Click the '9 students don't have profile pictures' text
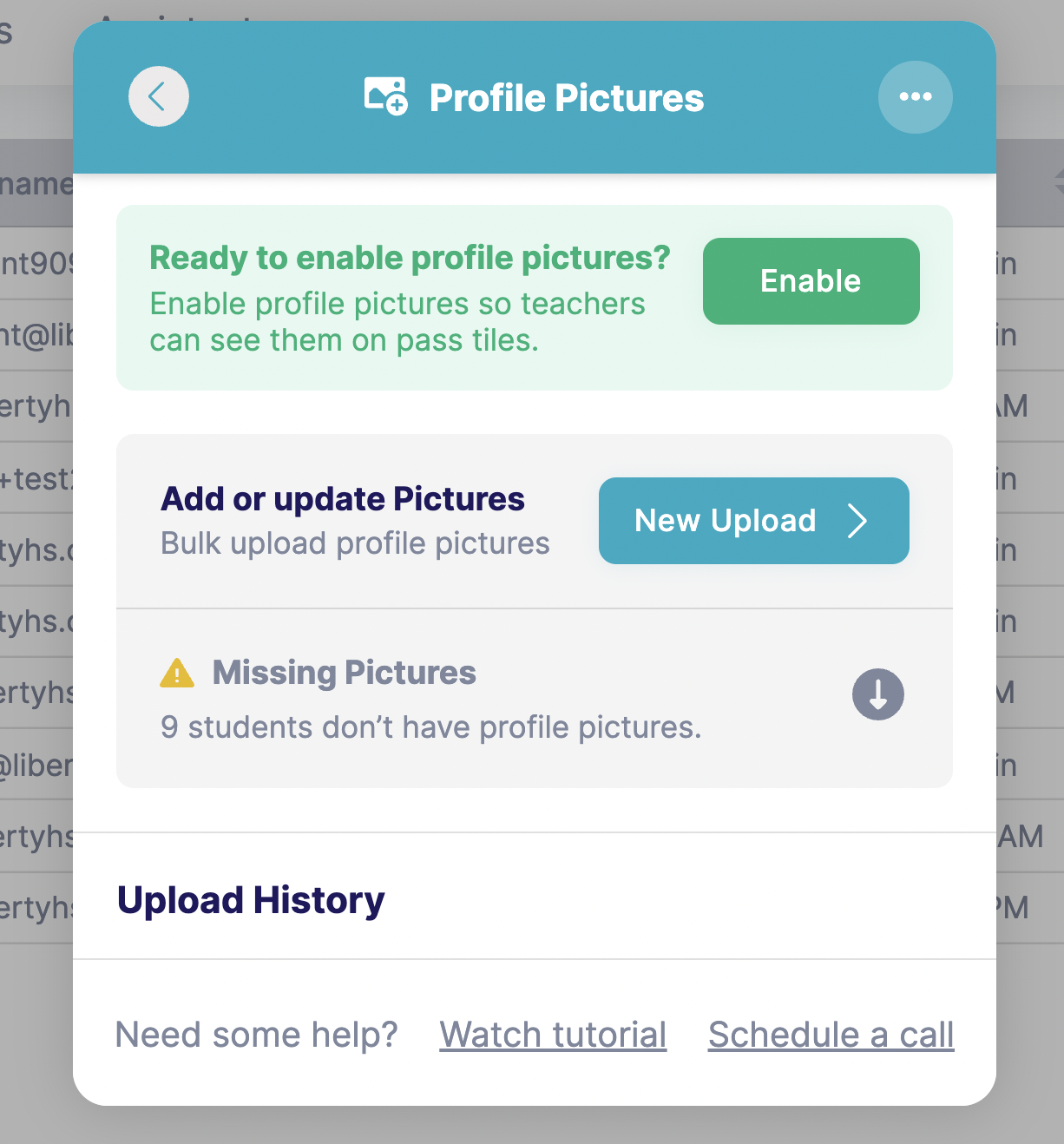Screen dimensions: 1064x1144 pyautogui.click(x=431, y=727)
